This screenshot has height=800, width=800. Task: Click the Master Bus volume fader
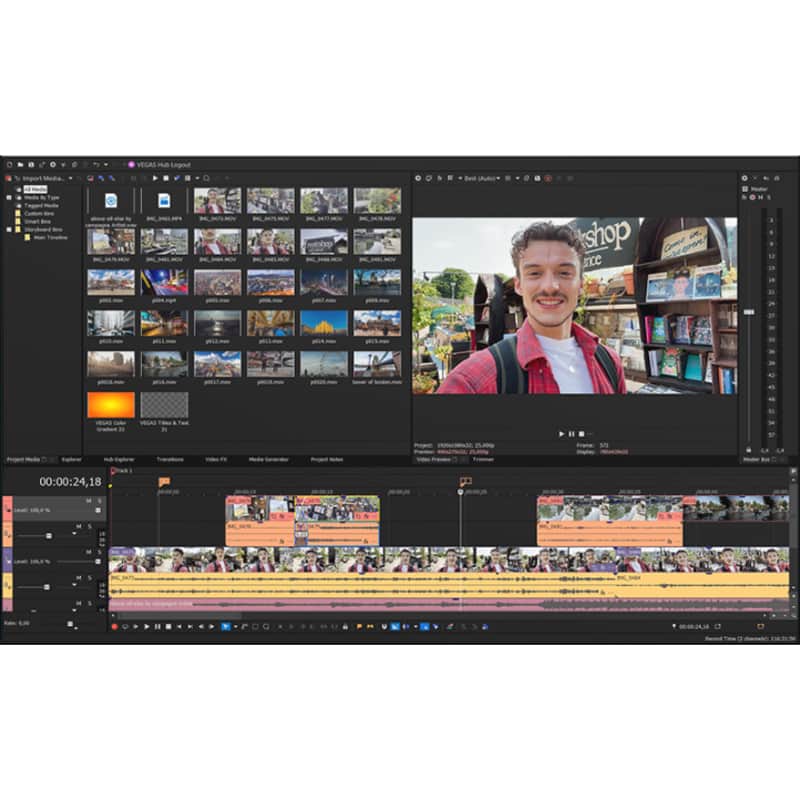coord(748,312)
